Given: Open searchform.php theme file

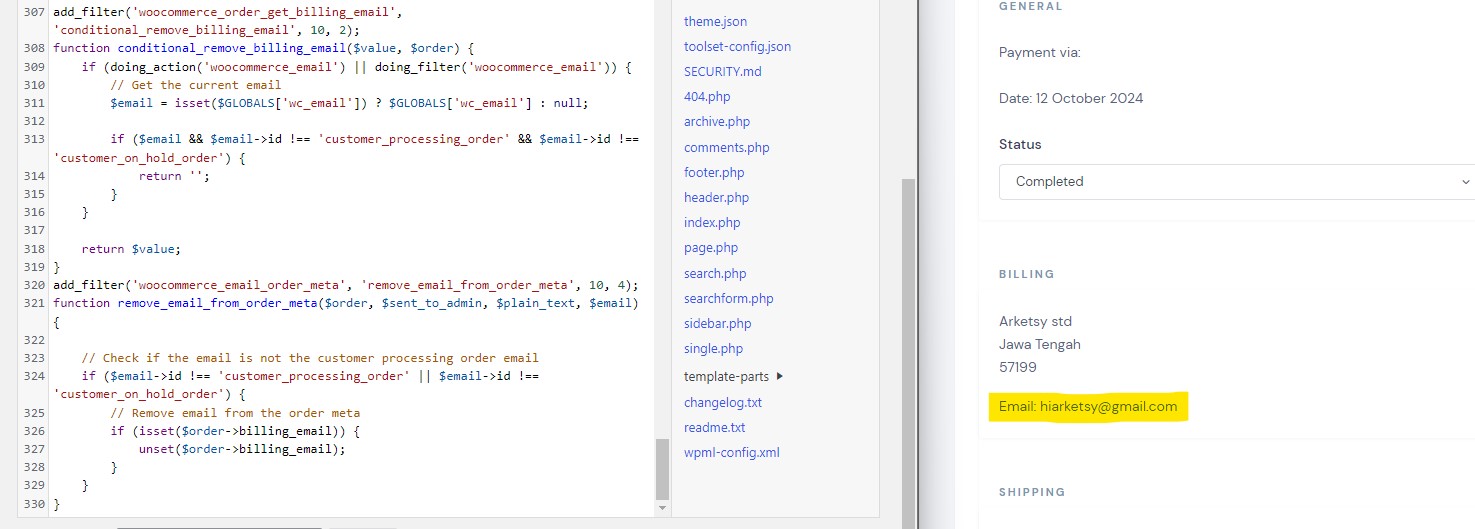Looking at the screenshot, I should click(729, 298).
